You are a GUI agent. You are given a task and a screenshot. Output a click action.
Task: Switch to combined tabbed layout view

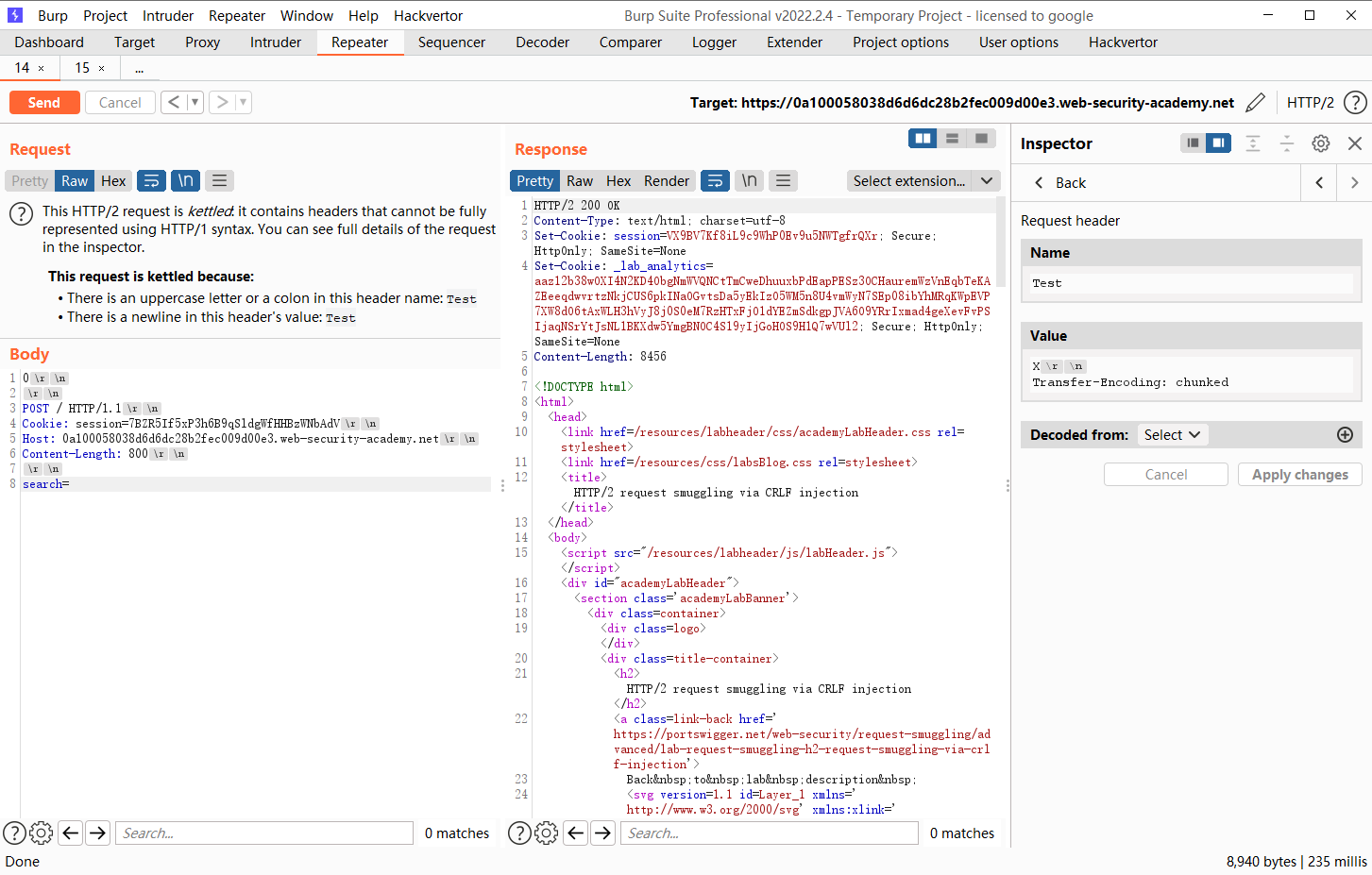pos(981,139)
